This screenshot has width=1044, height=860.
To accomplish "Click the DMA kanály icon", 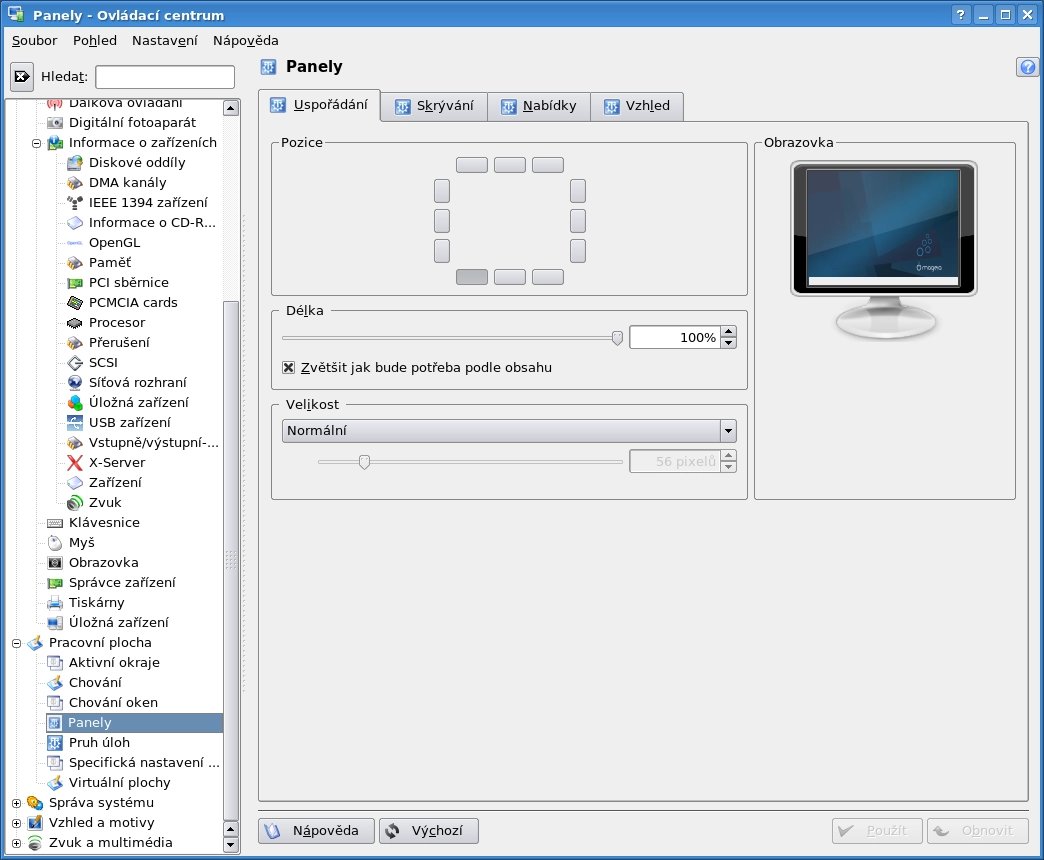I will [x=75, y=183].
